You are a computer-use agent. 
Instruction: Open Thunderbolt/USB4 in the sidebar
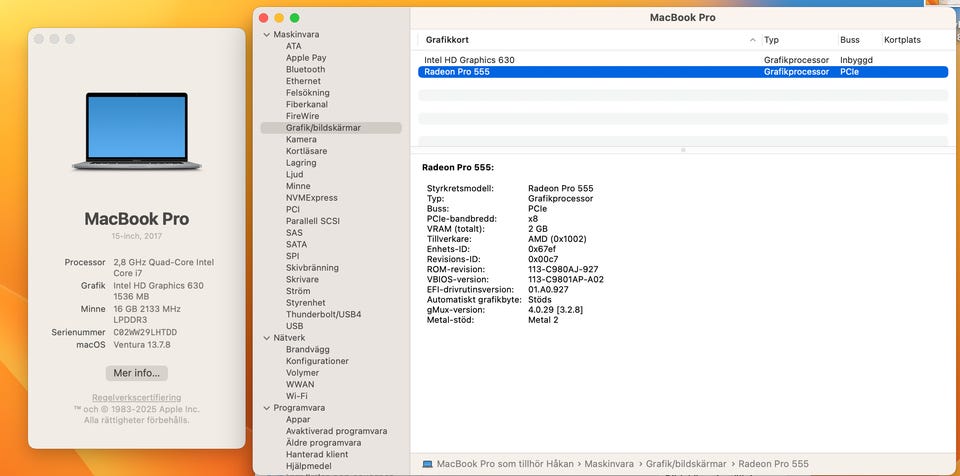click(324, 314)
